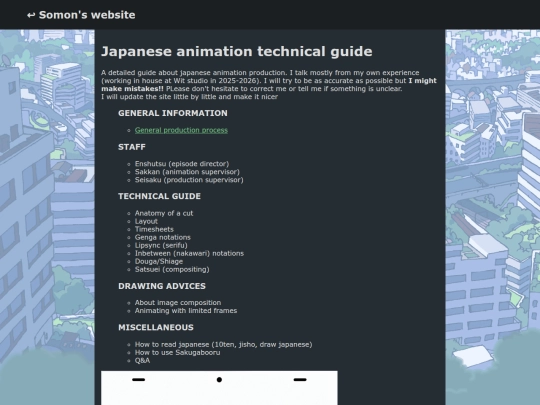This screenshot has height=405, width=540.
Task: Select the MISCELLANEOUS heading
Action: click(x=156, y=328)
